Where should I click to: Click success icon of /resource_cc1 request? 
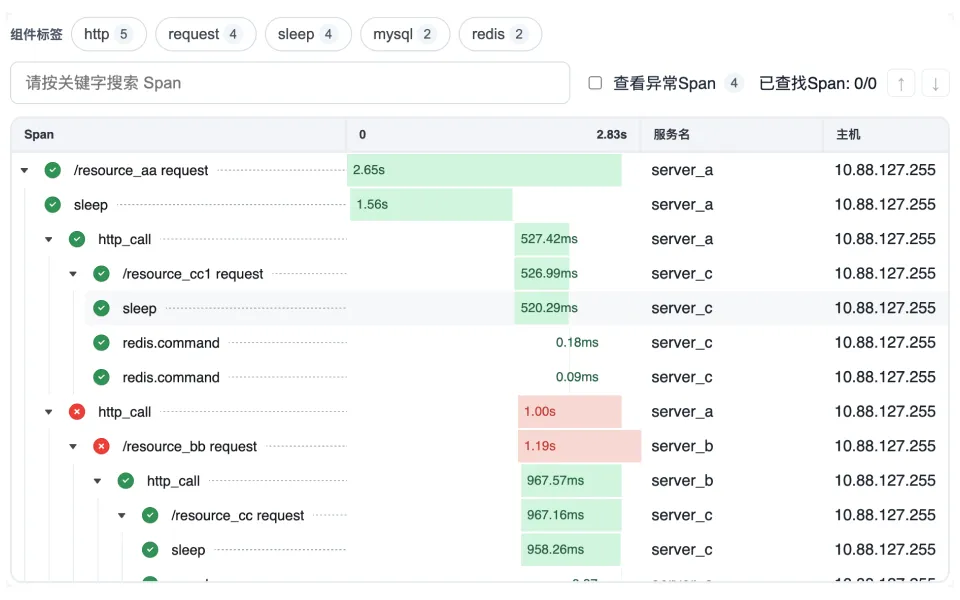click(x=102, y=274)
